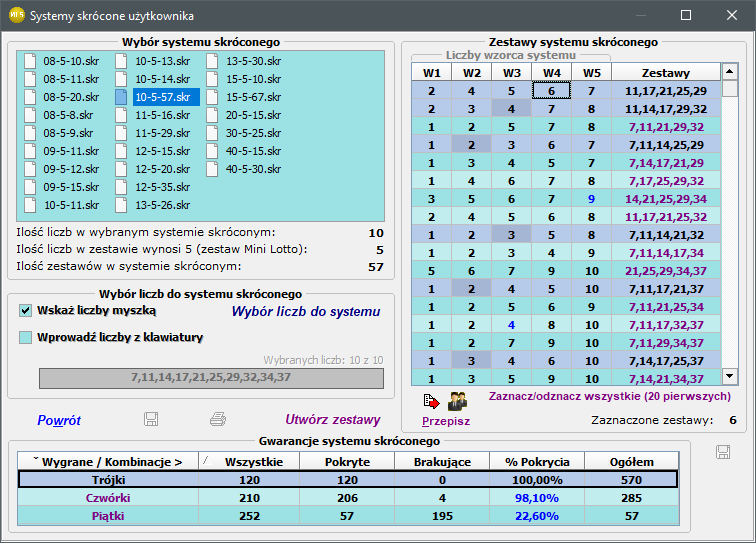Click the red arrow Przepisz icon

pos(432,401)
